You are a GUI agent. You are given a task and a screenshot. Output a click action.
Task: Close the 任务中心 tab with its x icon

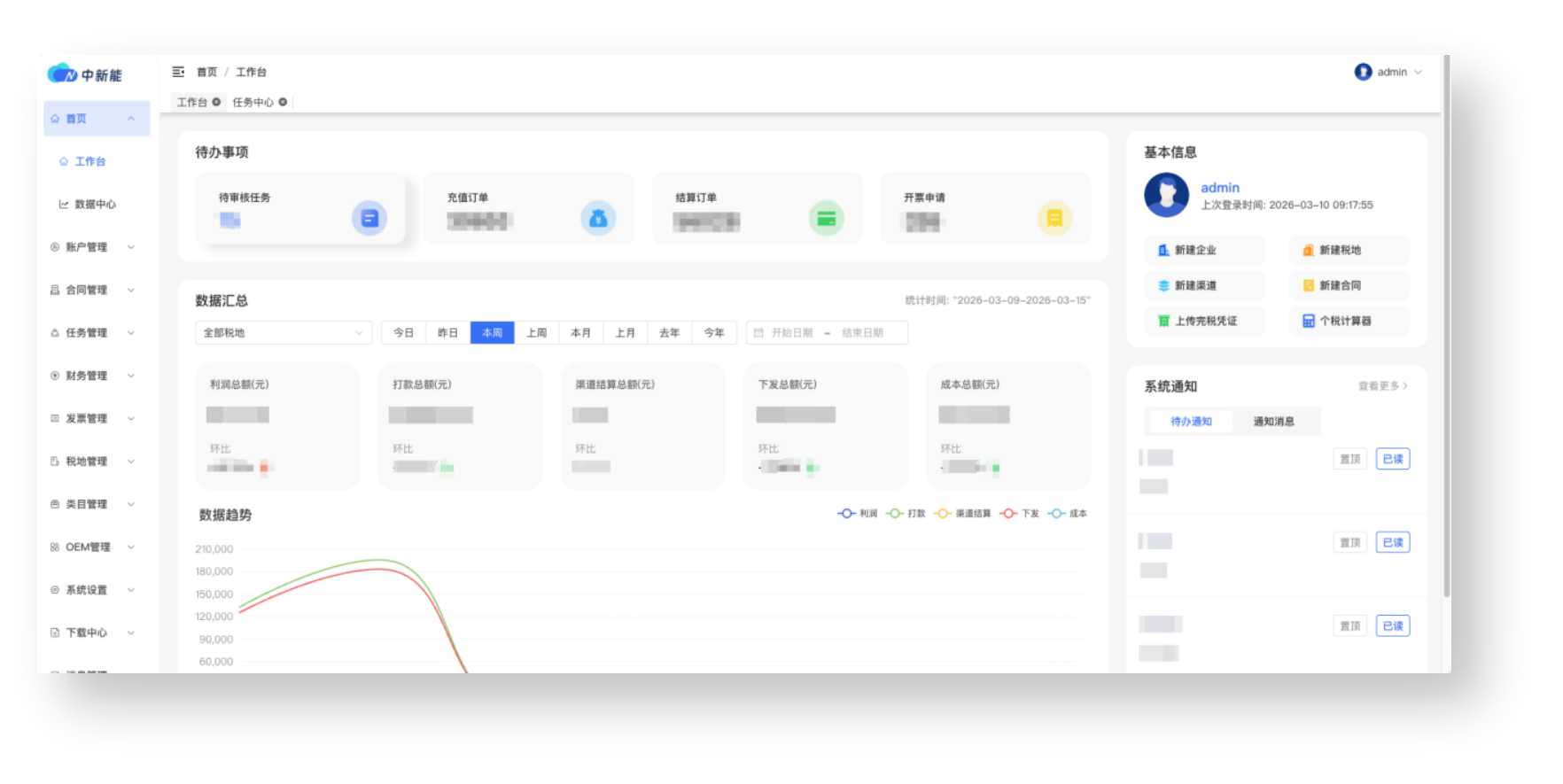coord(283,102)
